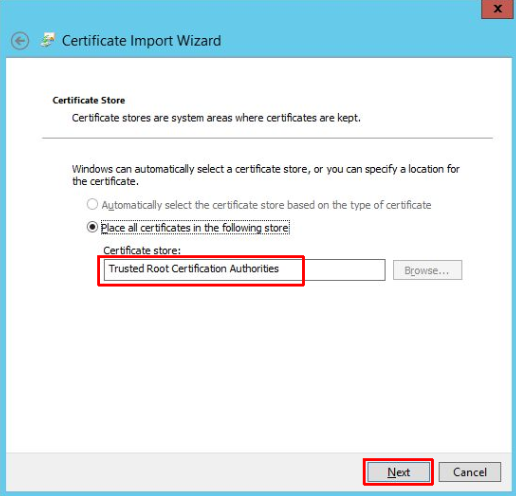Viewport: 516px width, 496px height.
Task: Focus the Trusted Root Certification Authorities field
Action: tap(245, 270)
